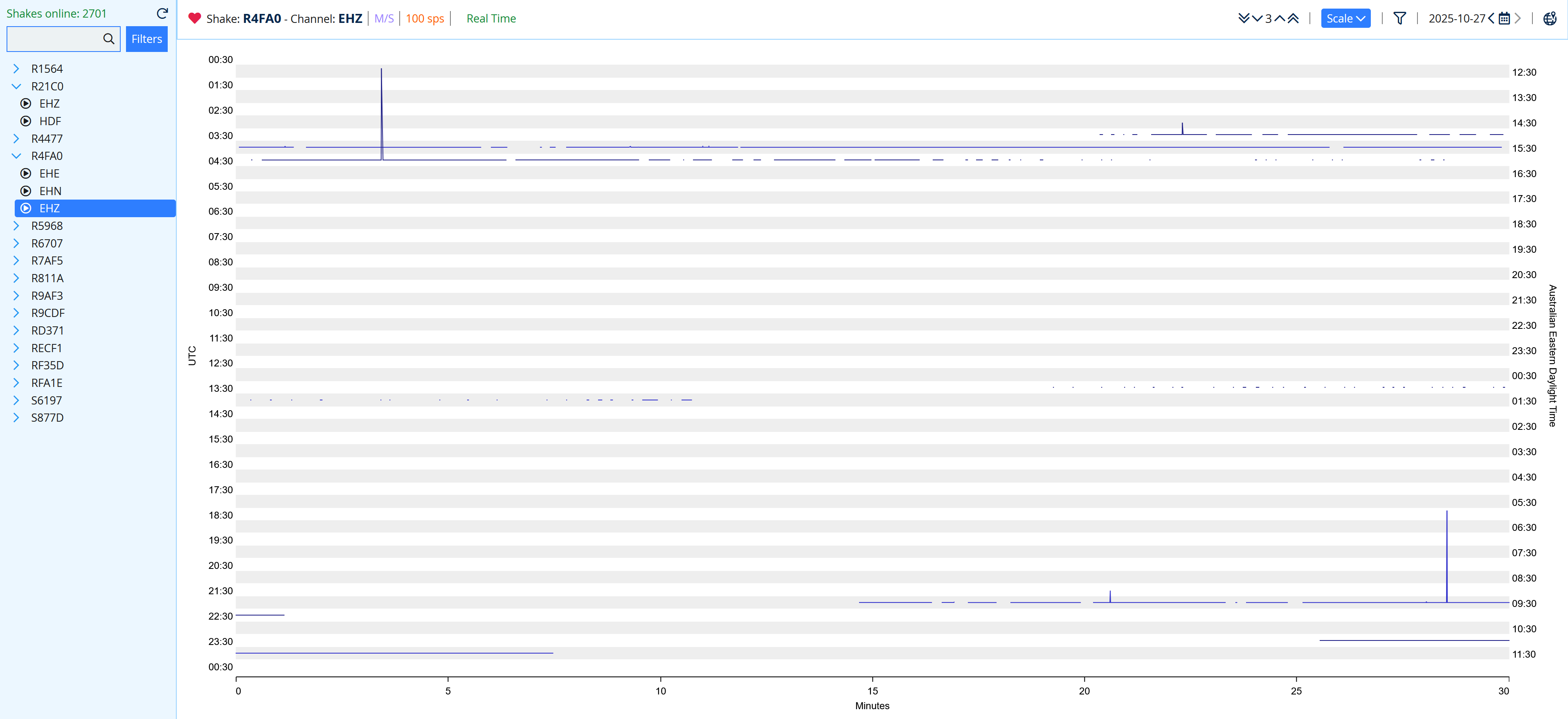Click the red heart favorite icon
1568x719 pixels.
pyautogui.click(x=195, y=18)
